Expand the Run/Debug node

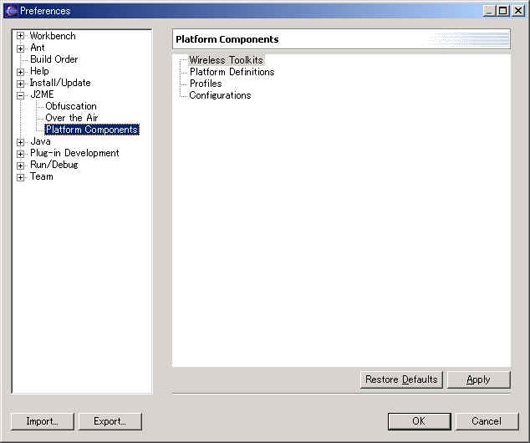21,166
